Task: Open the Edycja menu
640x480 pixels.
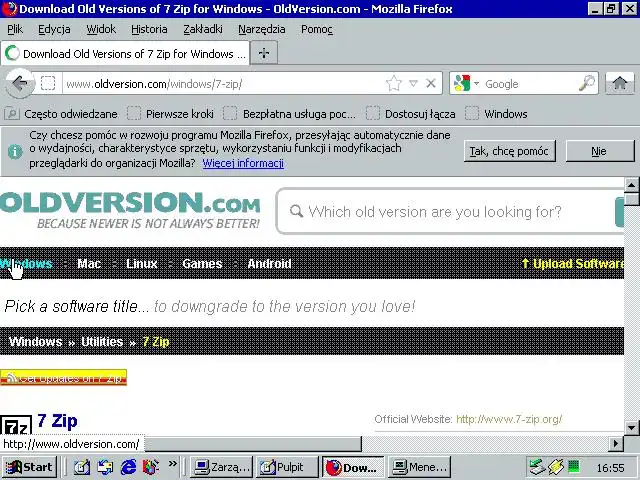Action: 54,29
